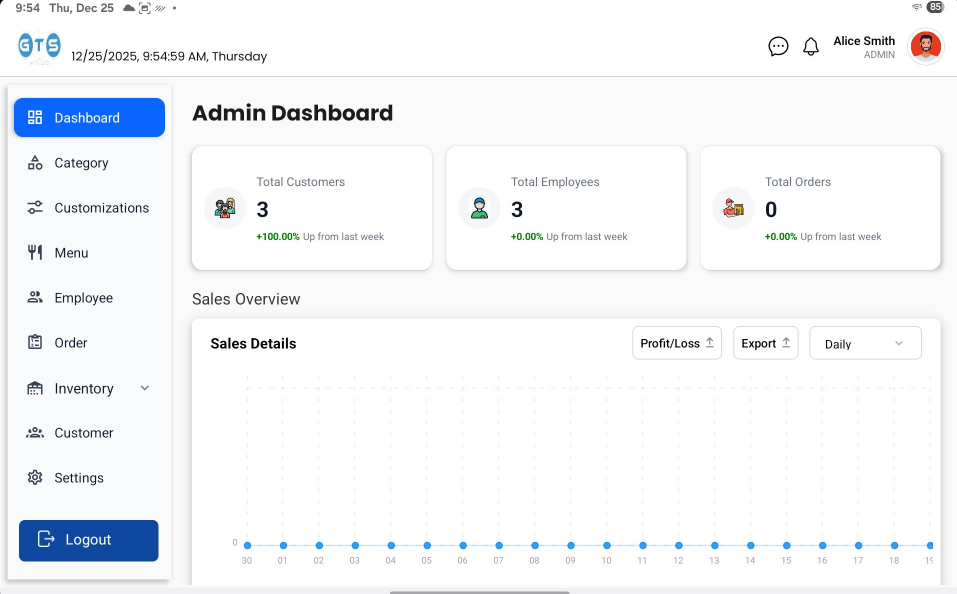Click the horizontal scrollbar at the bottom
Image resolution: width=957 pixels, height=594 pixels.
click(x=479, y=592)
